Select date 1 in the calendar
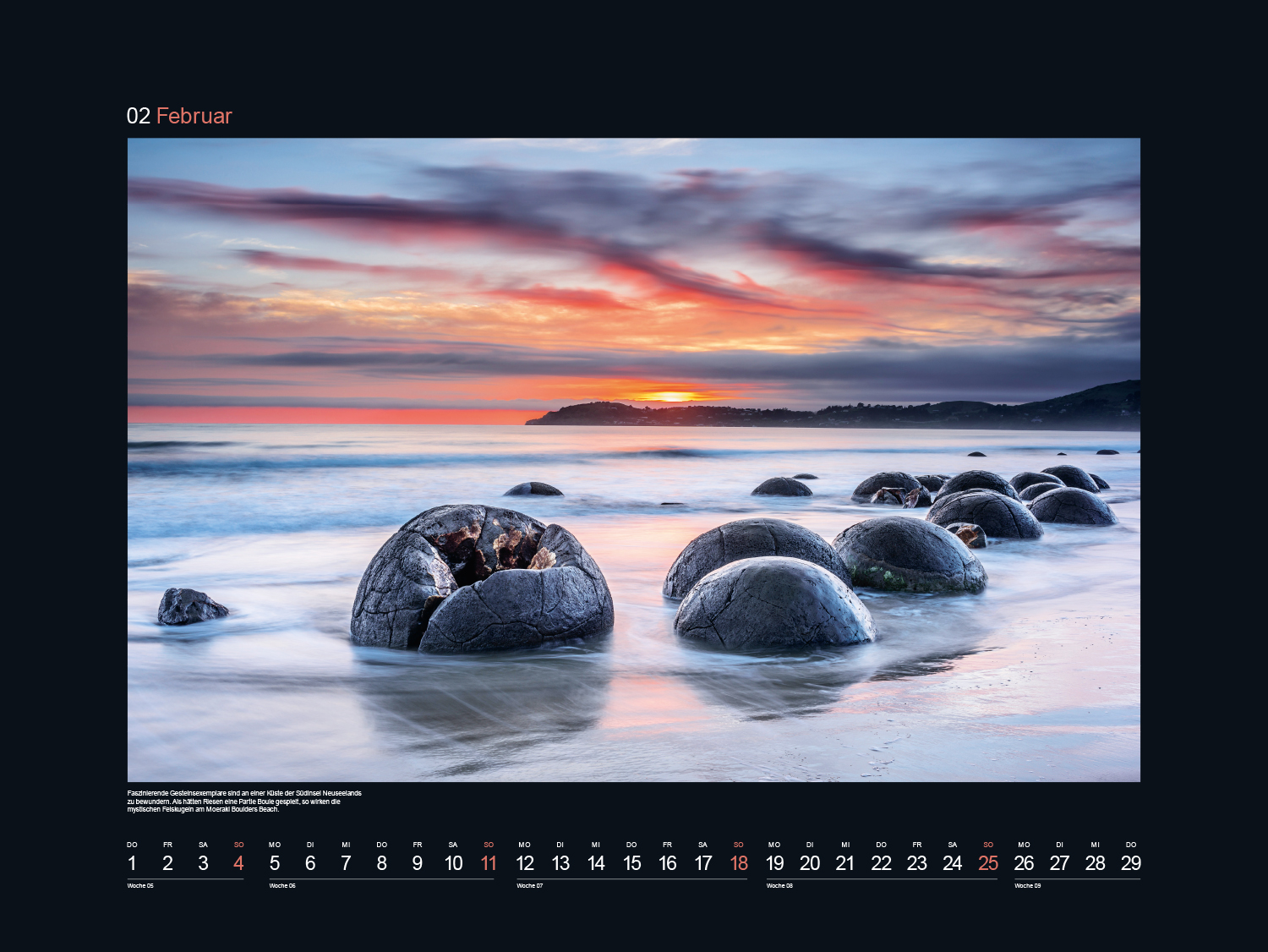 (132, 863)
